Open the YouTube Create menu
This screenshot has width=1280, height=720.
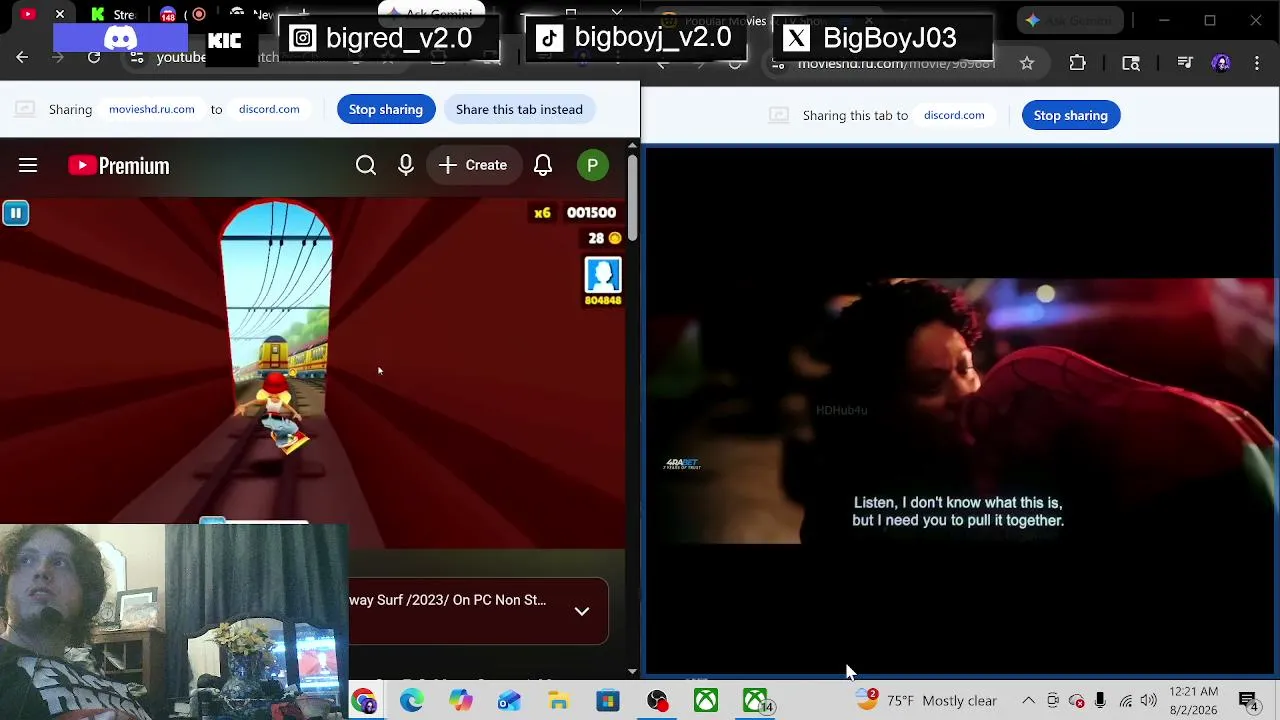[473, 165]
